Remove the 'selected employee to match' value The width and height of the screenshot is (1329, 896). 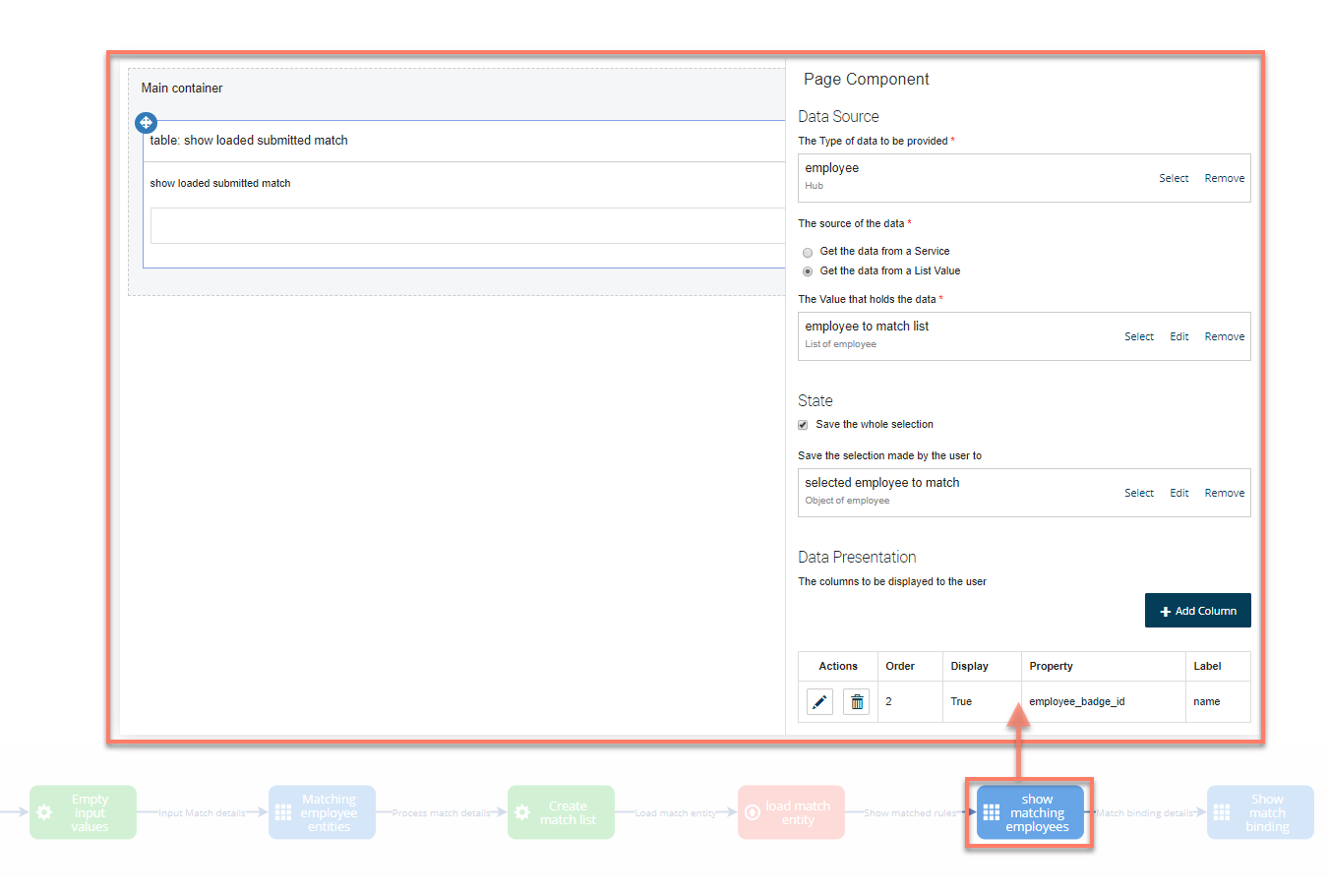pos(1224,493)
